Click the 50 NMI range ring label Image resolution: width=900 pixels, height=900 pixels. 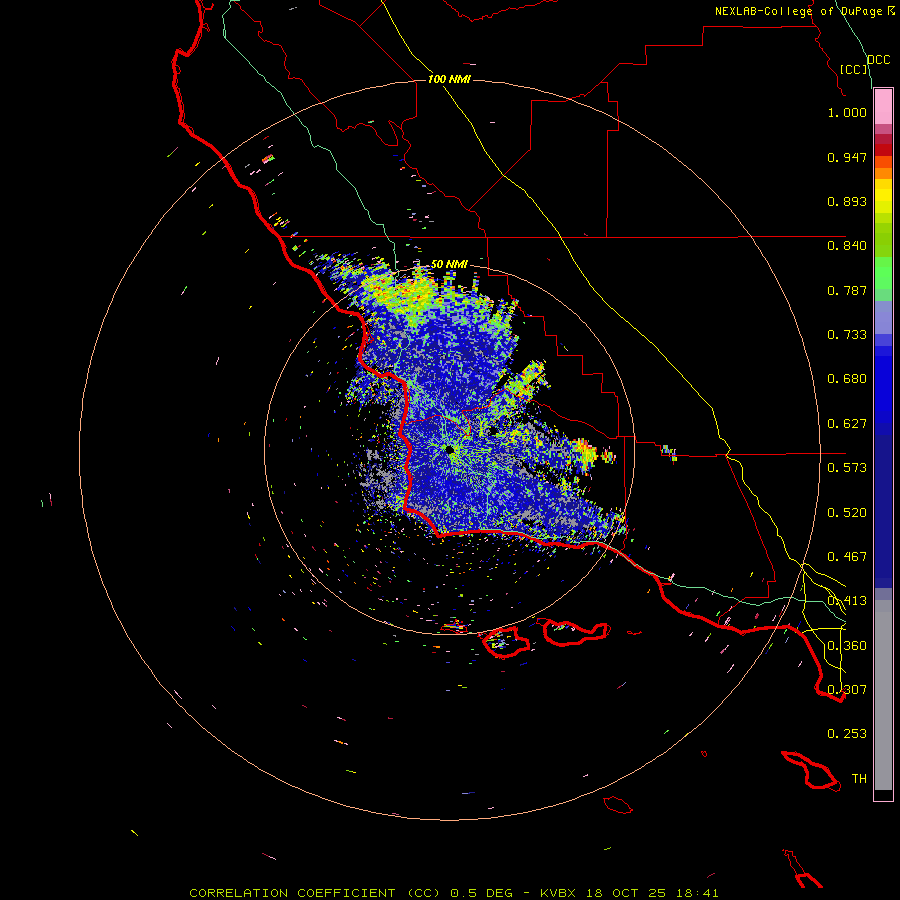pos(449,264)
